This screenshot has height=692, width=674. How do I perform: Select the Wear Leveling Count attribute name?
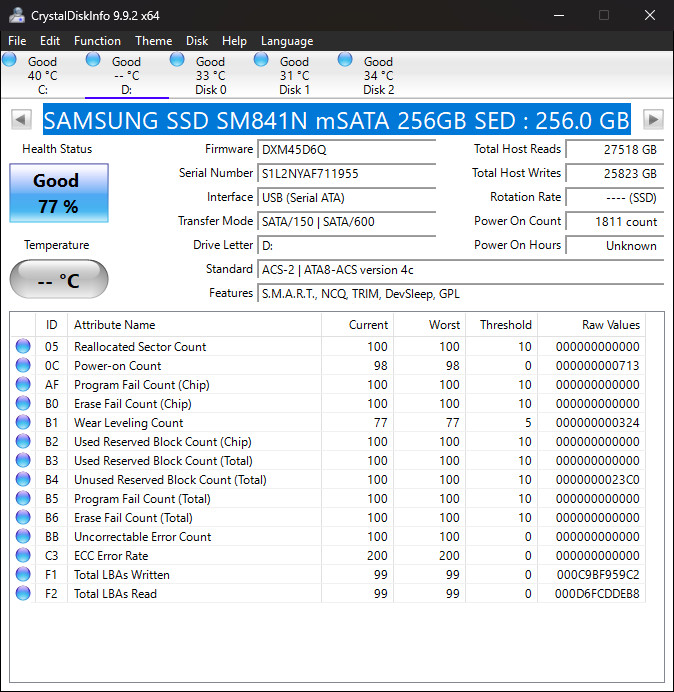point(128,423)
